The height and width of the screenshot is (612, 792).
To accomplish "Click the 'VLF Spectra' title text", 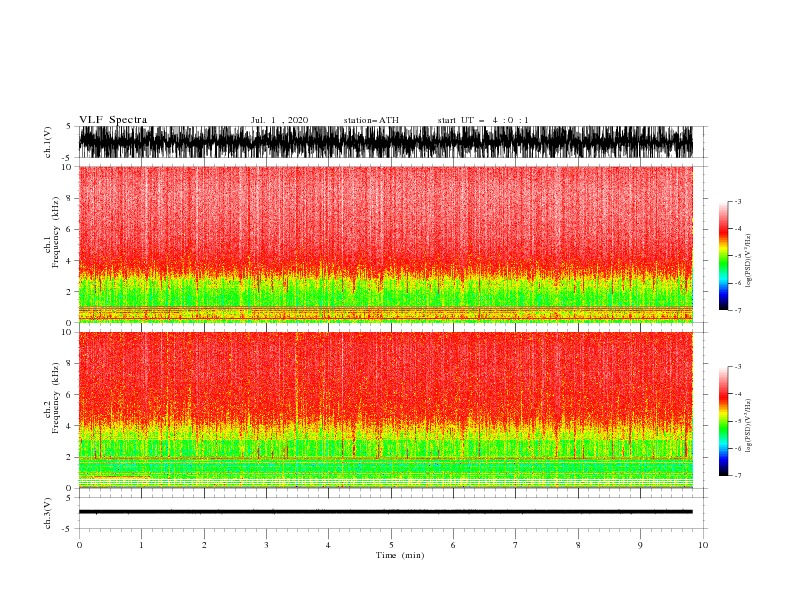I will click(113, 120).
